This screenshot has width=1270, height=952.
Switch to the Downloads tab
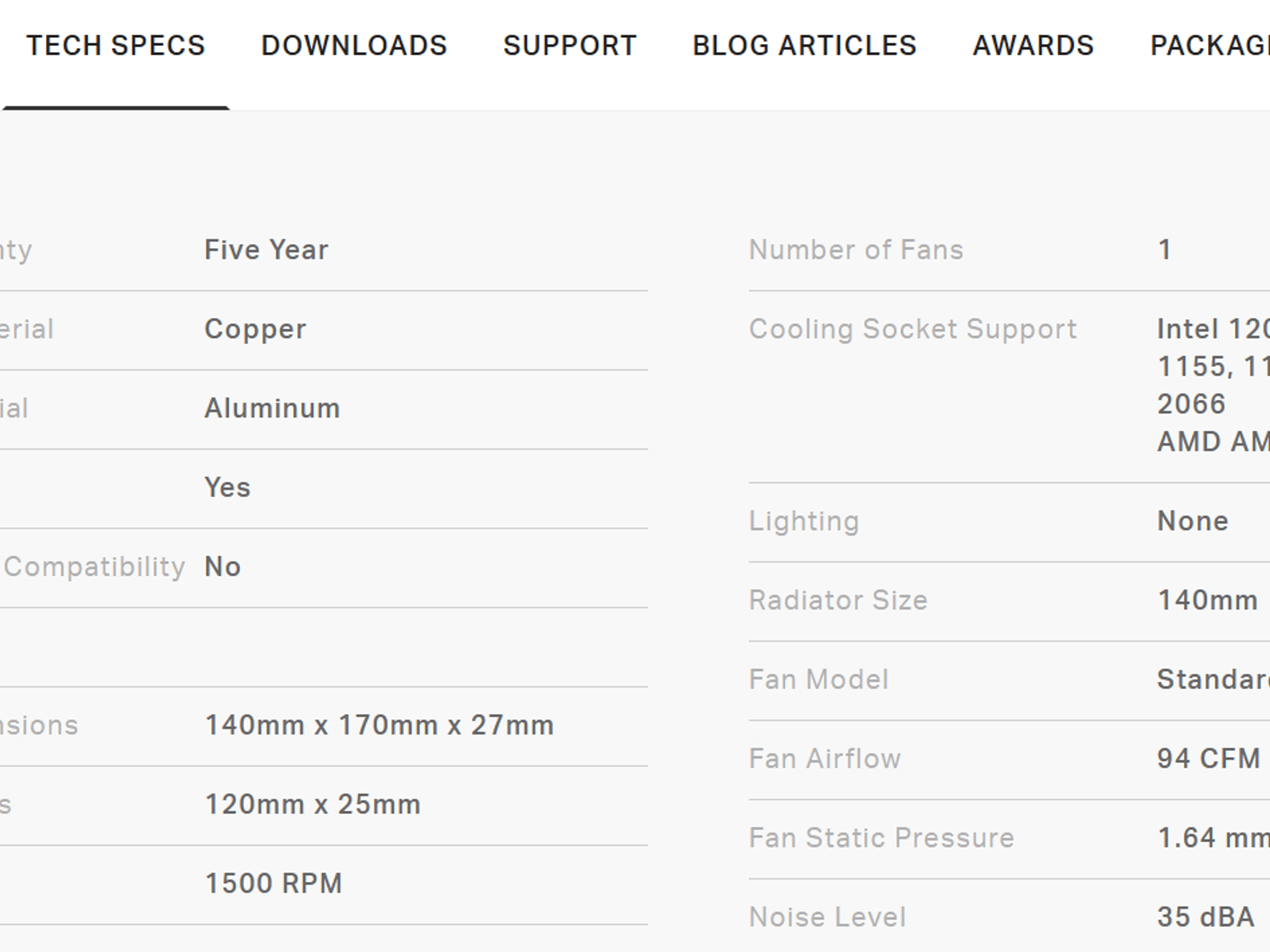pyautogui.click(x=353, y=46)
